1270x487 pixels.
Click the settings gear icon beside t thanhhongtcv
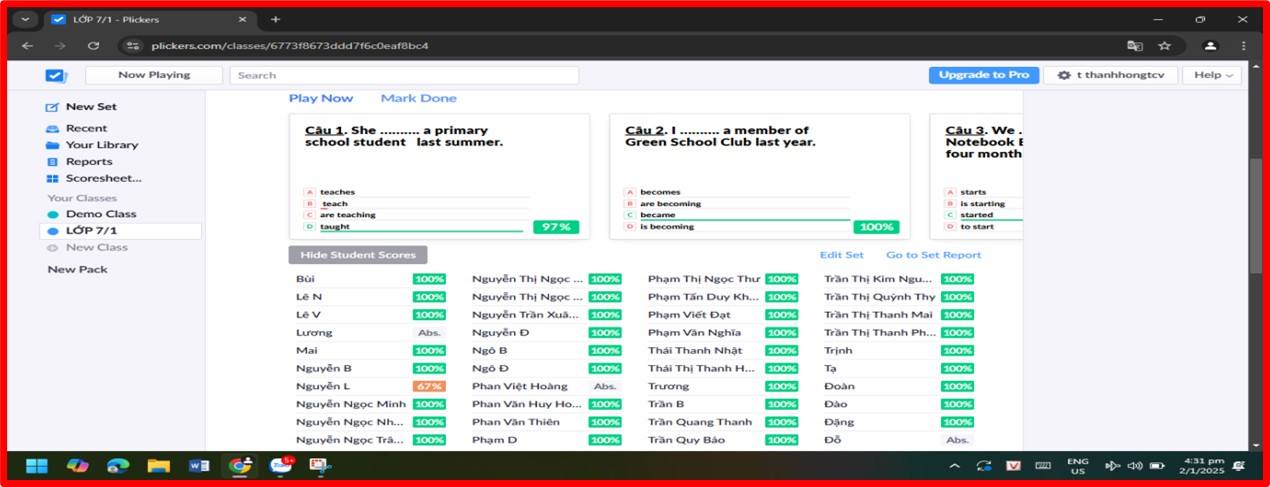click(1063, 75)
